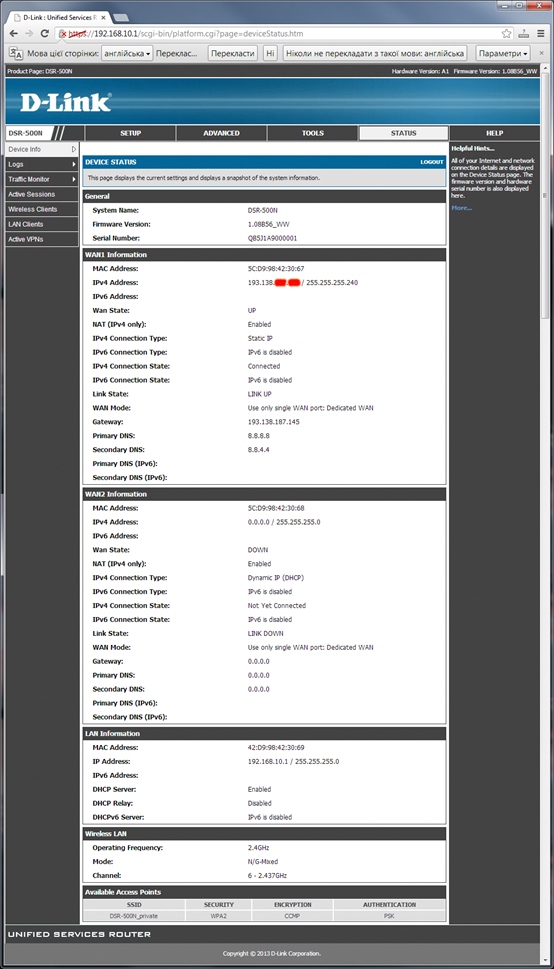Open Active VPNs sidebar item
This screenshot has height=969, width=554.
click(42, 239)
